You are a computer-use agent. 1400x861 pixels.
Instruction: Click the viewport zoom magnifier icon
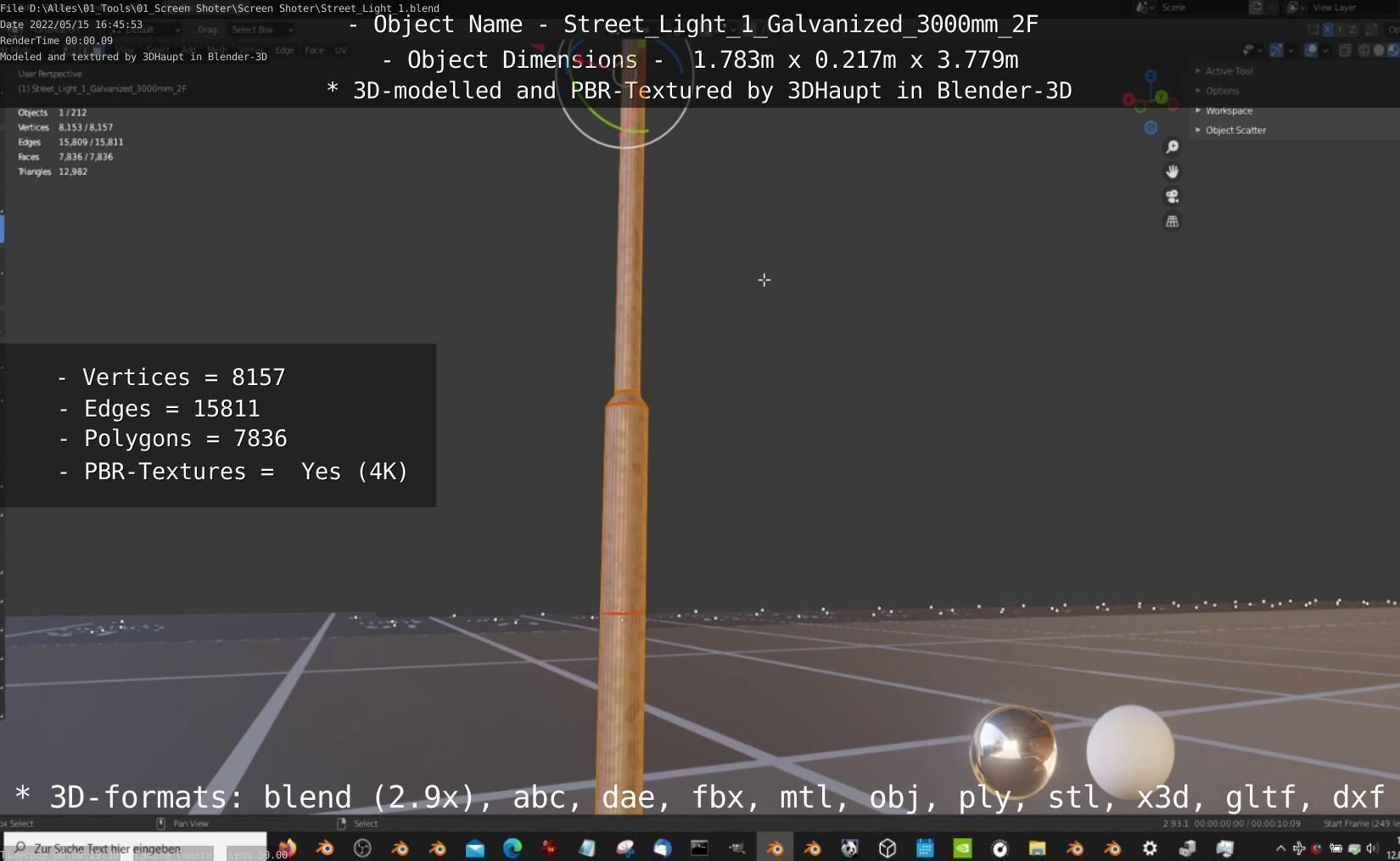tap(1172, 147)
